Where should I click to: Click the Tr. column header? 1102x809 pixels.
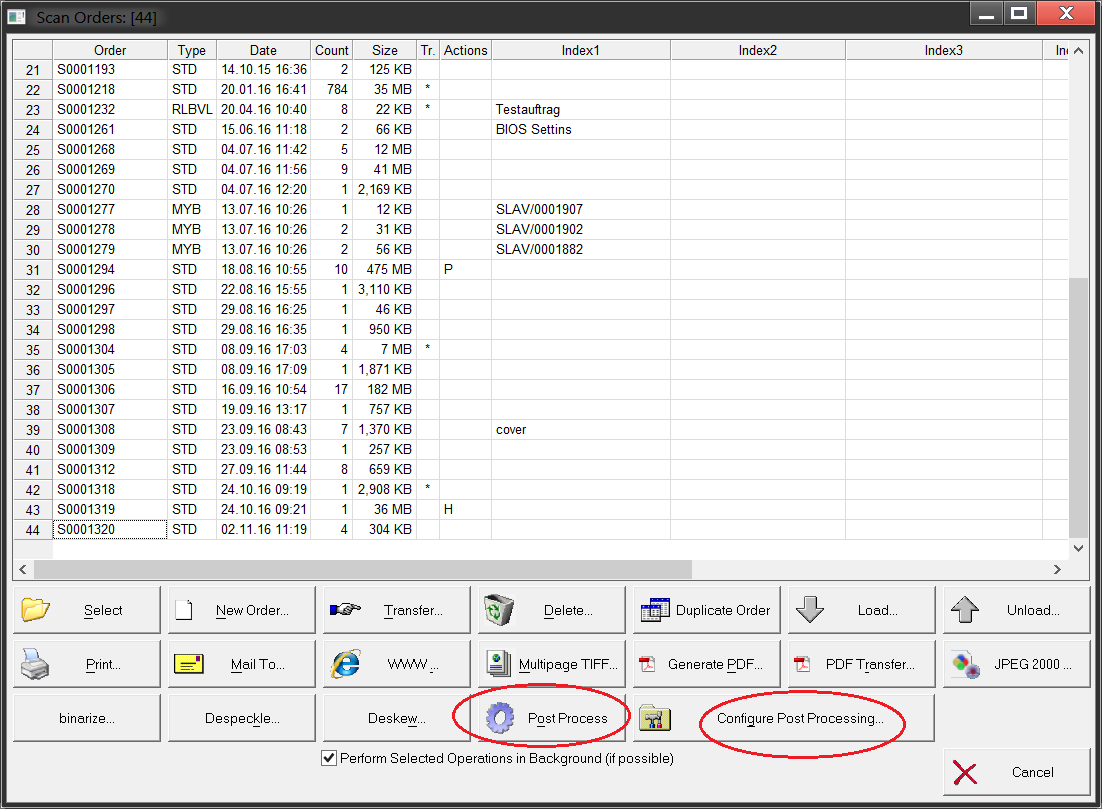click(428, 50)
